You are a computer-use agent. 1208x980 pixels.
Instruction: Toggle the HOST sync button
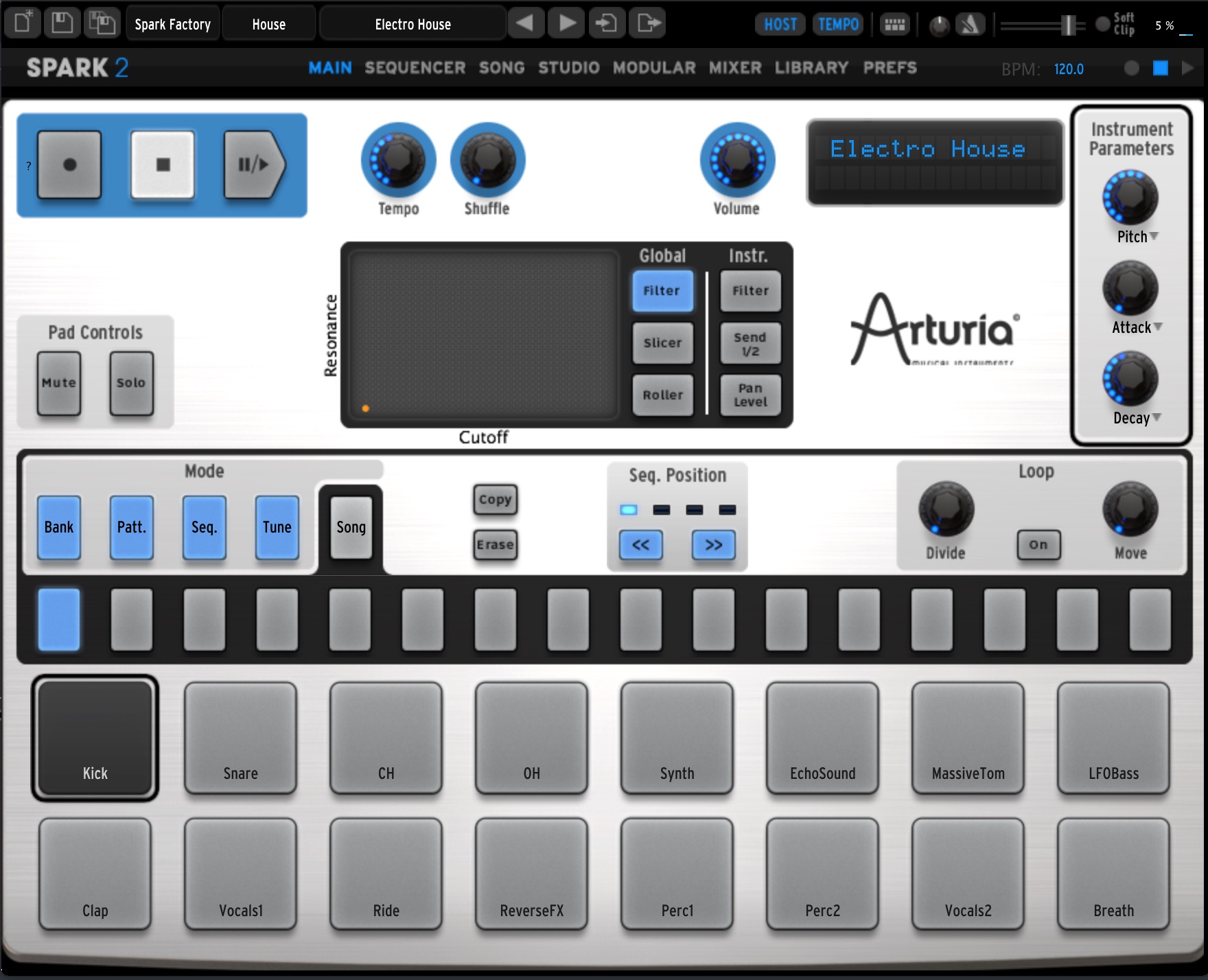tap(780, 25)
